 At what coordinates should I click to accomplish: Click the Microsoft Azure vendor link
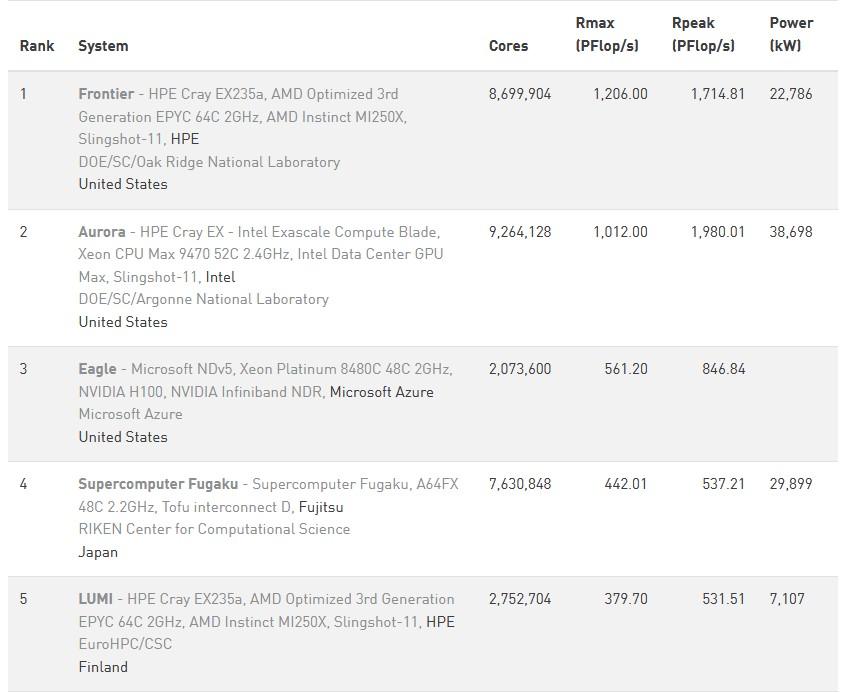[x=382, y=392]
